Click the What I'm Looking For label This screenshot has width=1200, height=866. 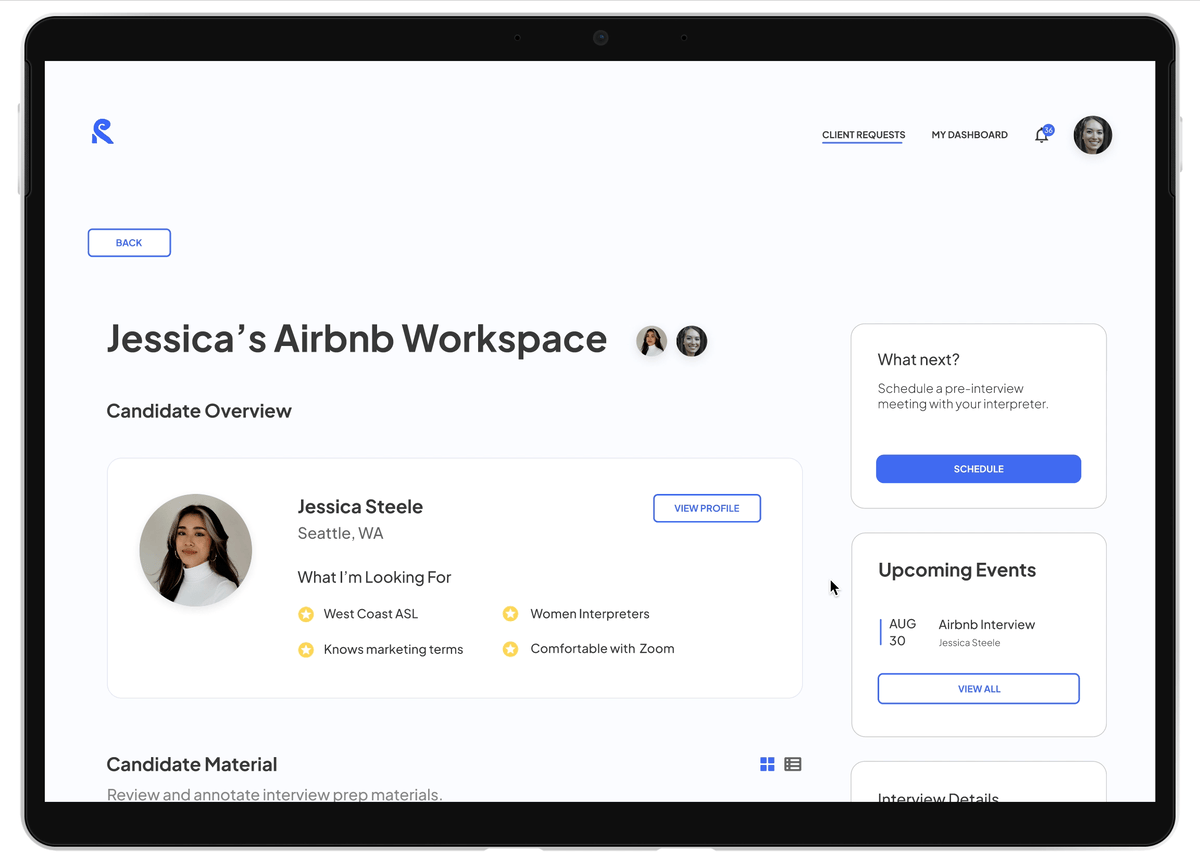click(374, 578)
